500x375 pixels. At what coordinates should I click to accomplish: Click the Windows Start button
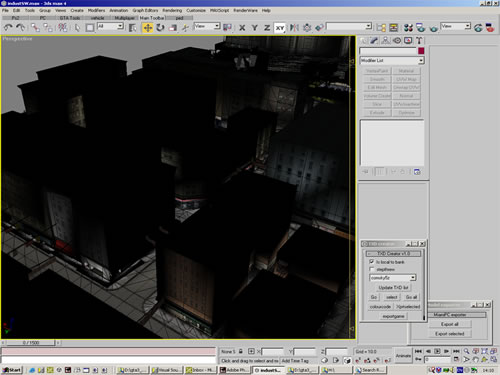12,370
